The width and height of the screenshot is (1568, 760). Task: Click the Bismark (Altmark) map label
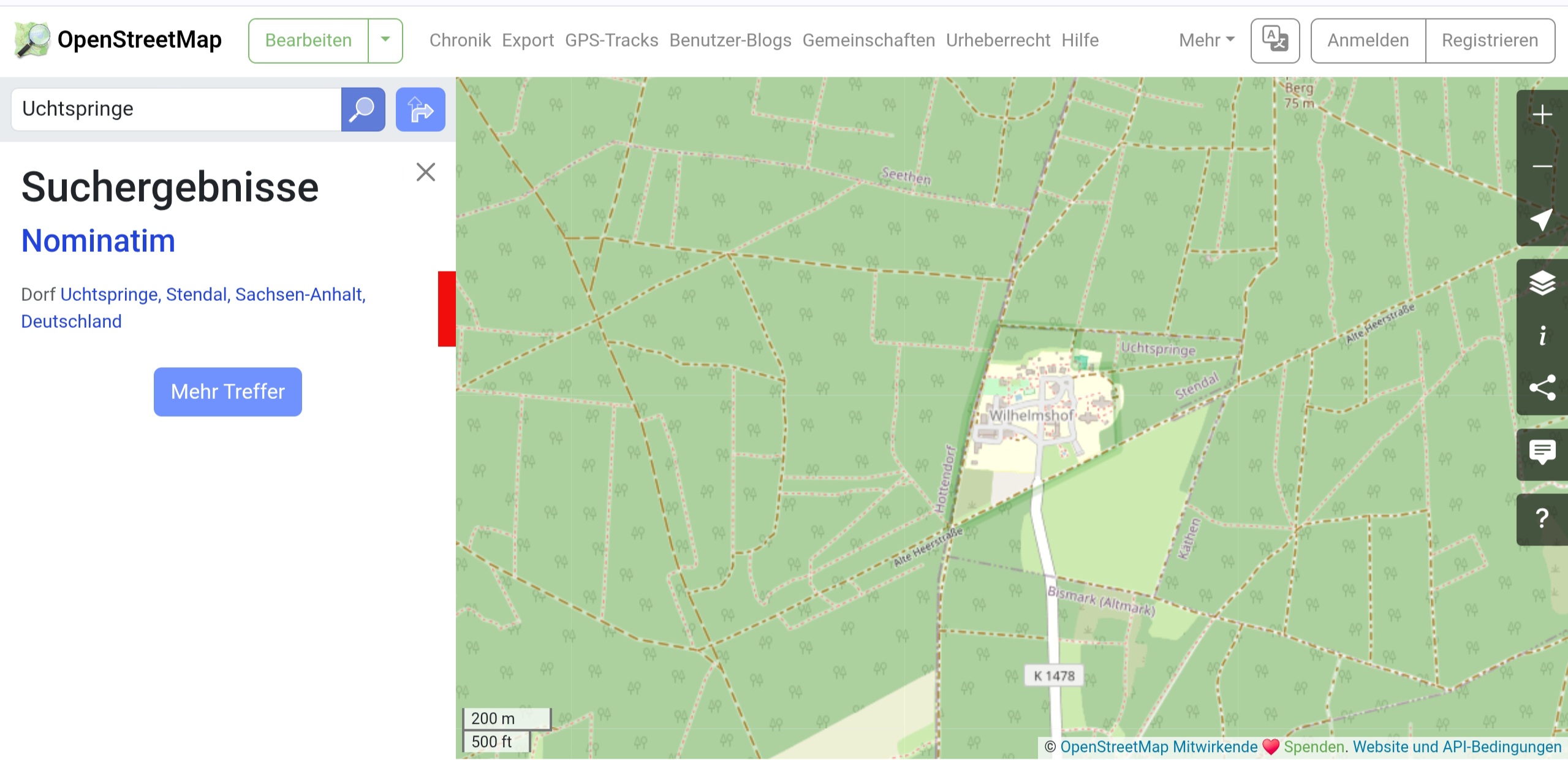pos(1101,601)
